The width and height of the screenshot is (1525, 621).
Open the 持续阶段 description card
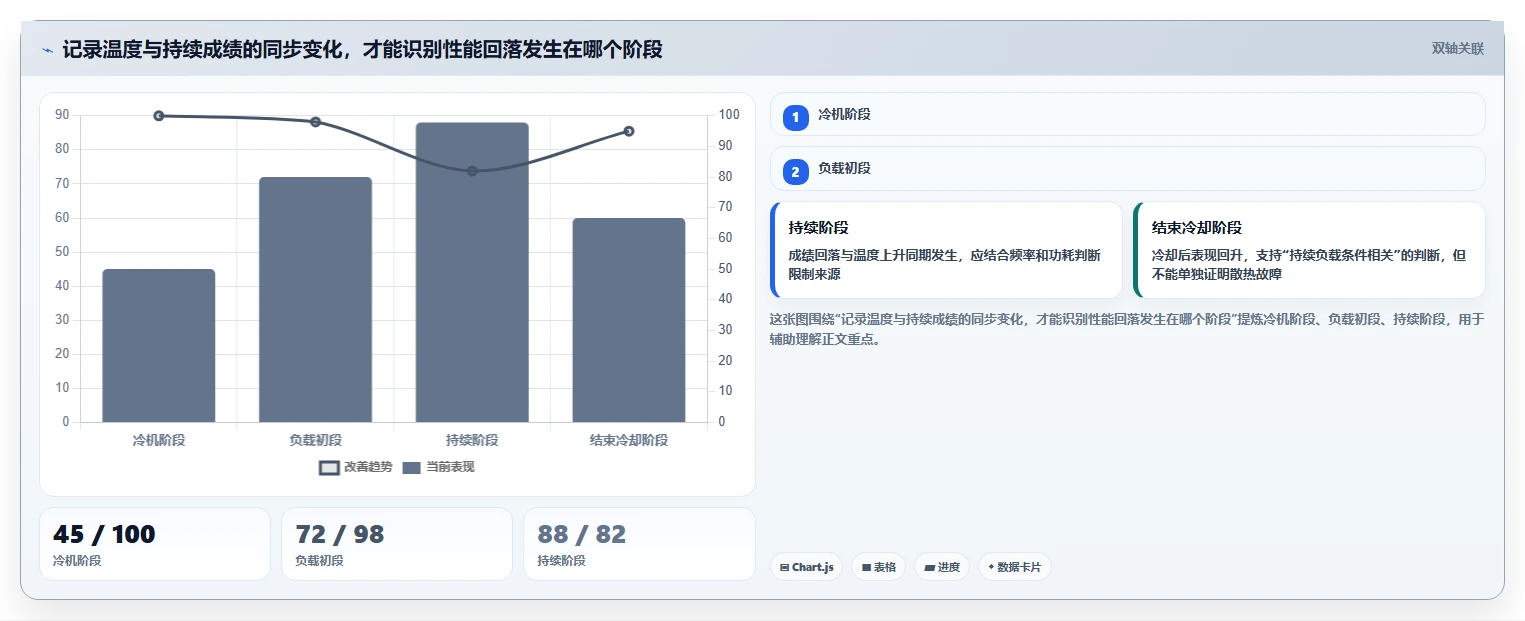946,250
